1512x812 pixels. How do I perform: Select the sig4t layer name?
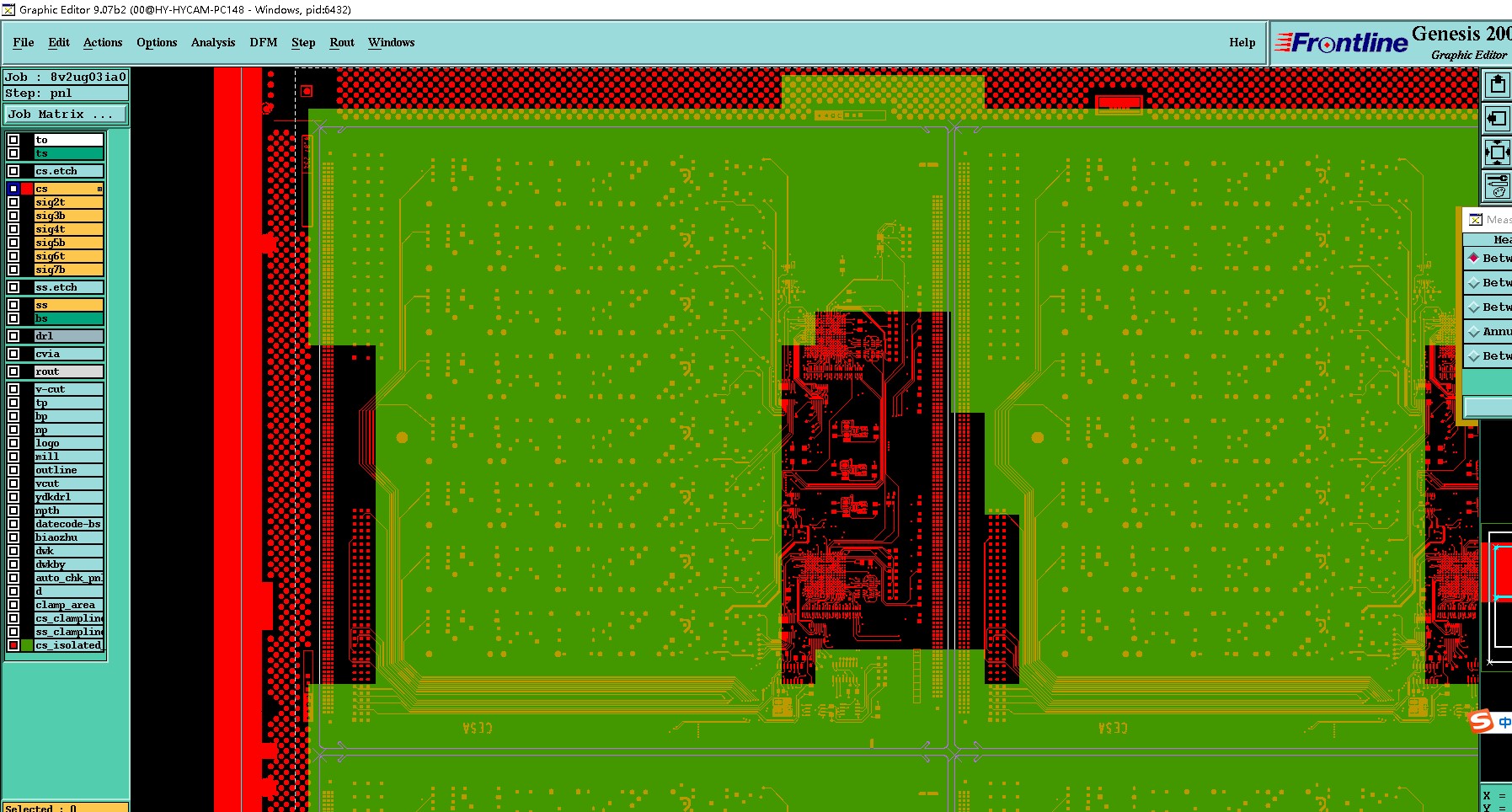coord(68,229)
